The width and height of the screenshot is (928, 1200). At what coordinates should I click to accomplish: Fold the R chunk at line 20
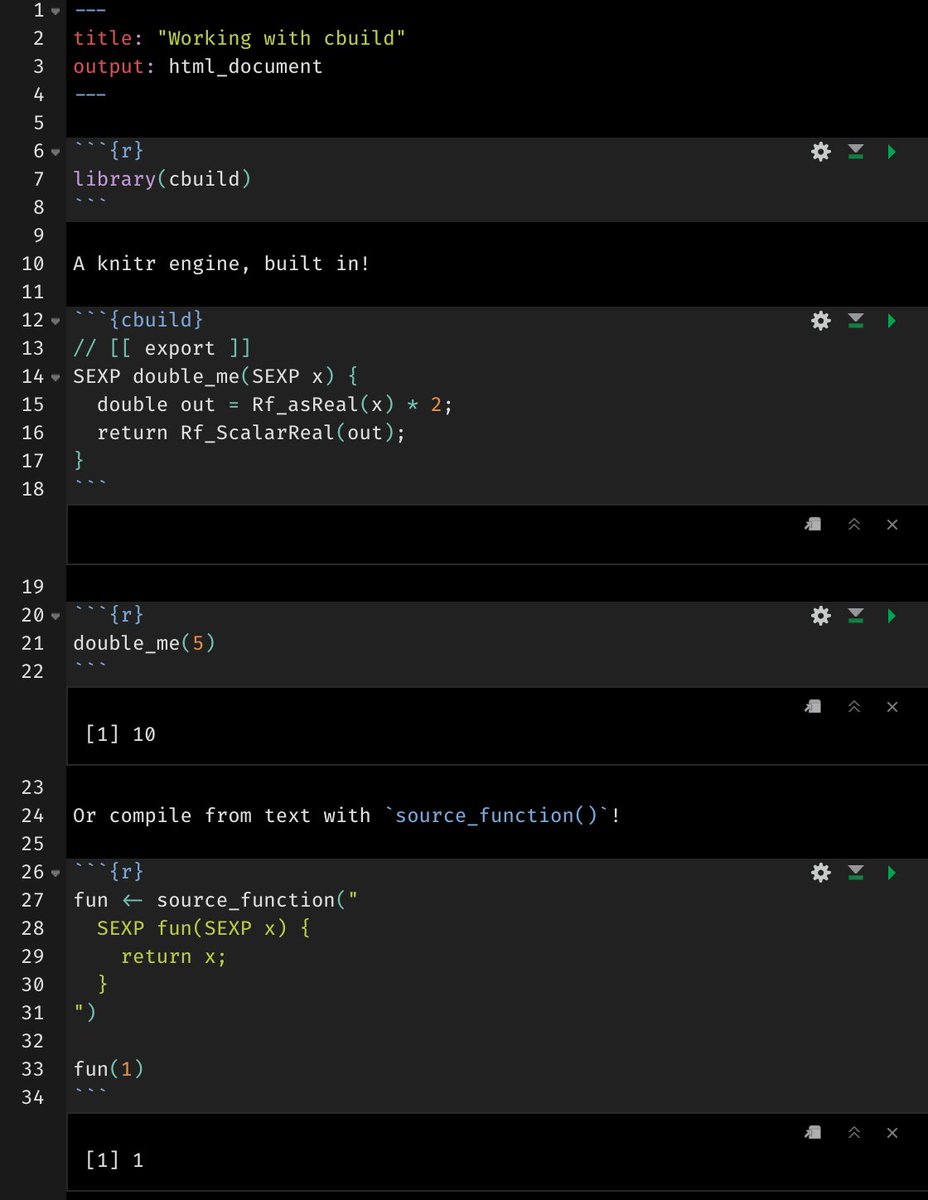click(55, 616)
